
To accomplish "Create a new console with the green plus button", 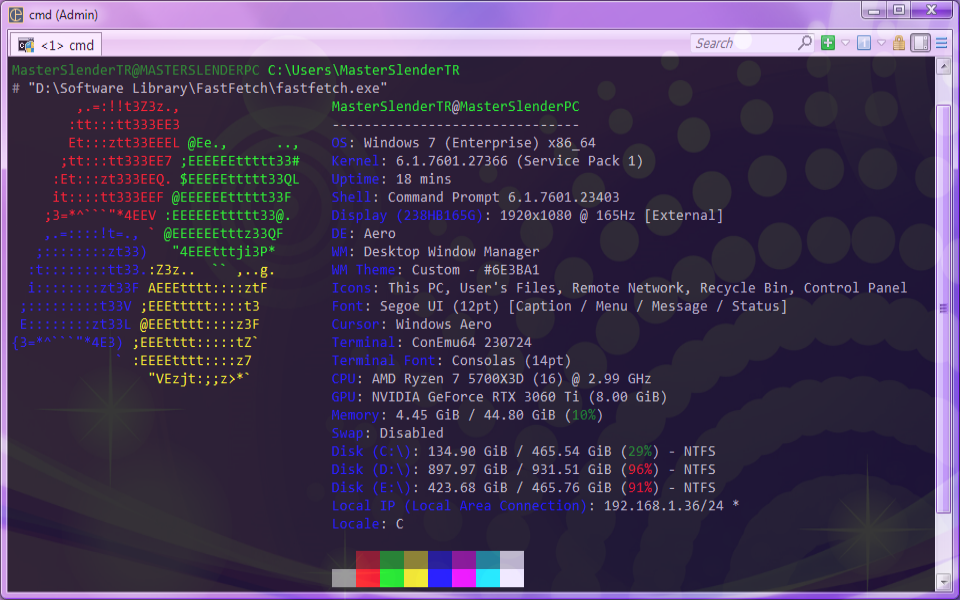I will (x=828, y=43).
